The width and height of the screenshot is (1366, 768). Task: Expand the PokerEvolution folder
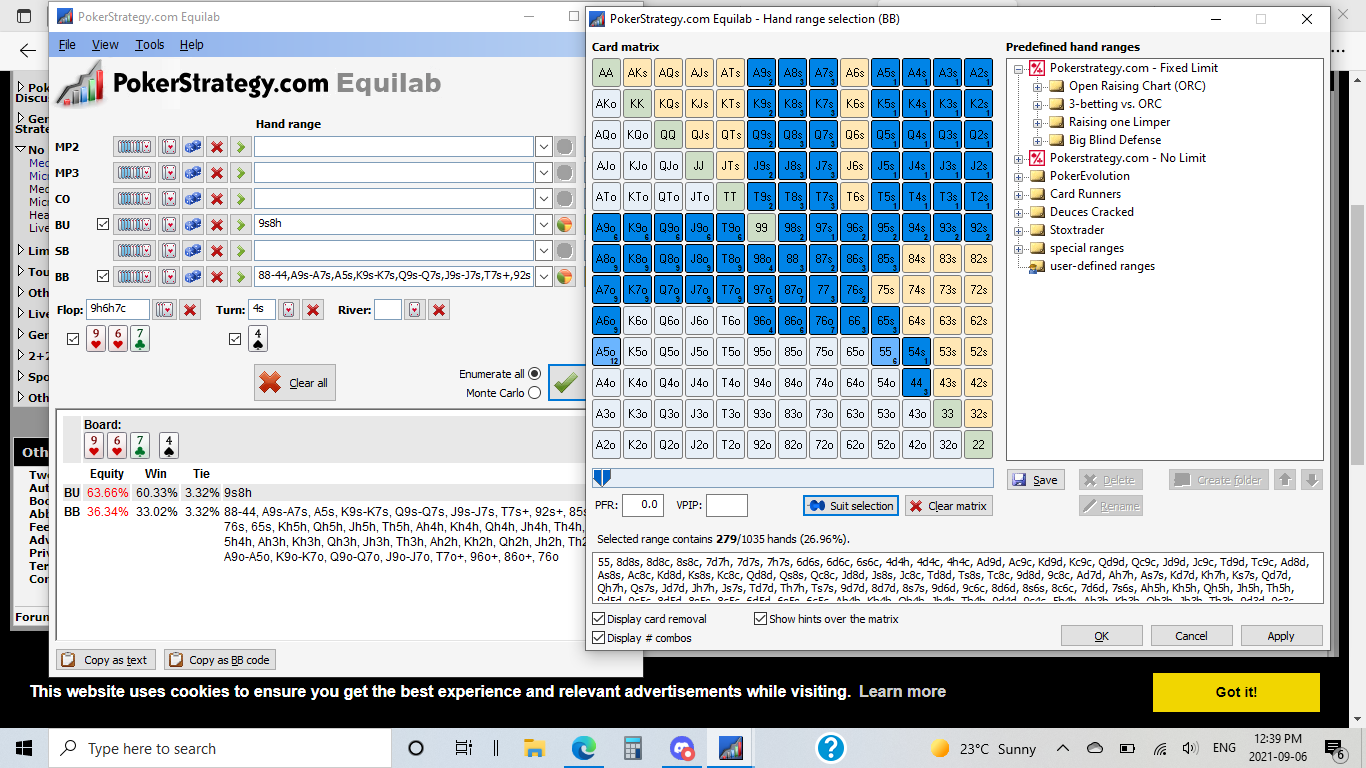click(1020, 176)
